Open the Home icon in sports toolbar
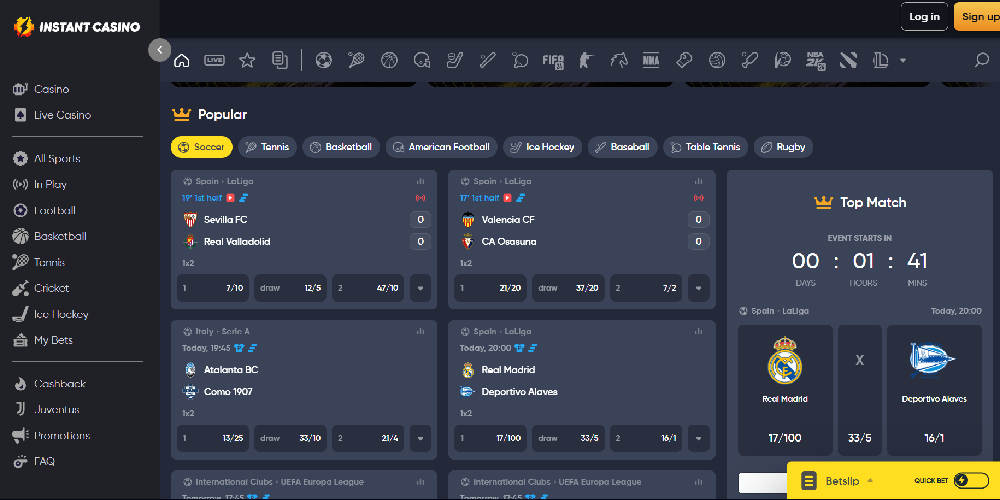The image size is (1000, 500). coord(182,60)
